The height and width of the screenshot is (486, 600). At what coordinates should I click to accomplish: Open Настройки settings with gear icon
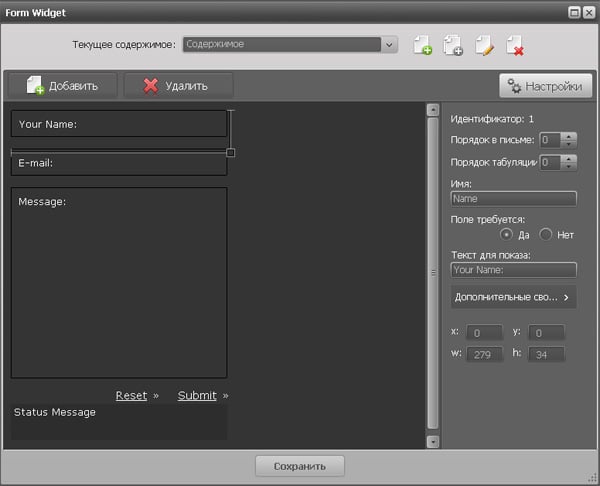[x=542, y=86]
